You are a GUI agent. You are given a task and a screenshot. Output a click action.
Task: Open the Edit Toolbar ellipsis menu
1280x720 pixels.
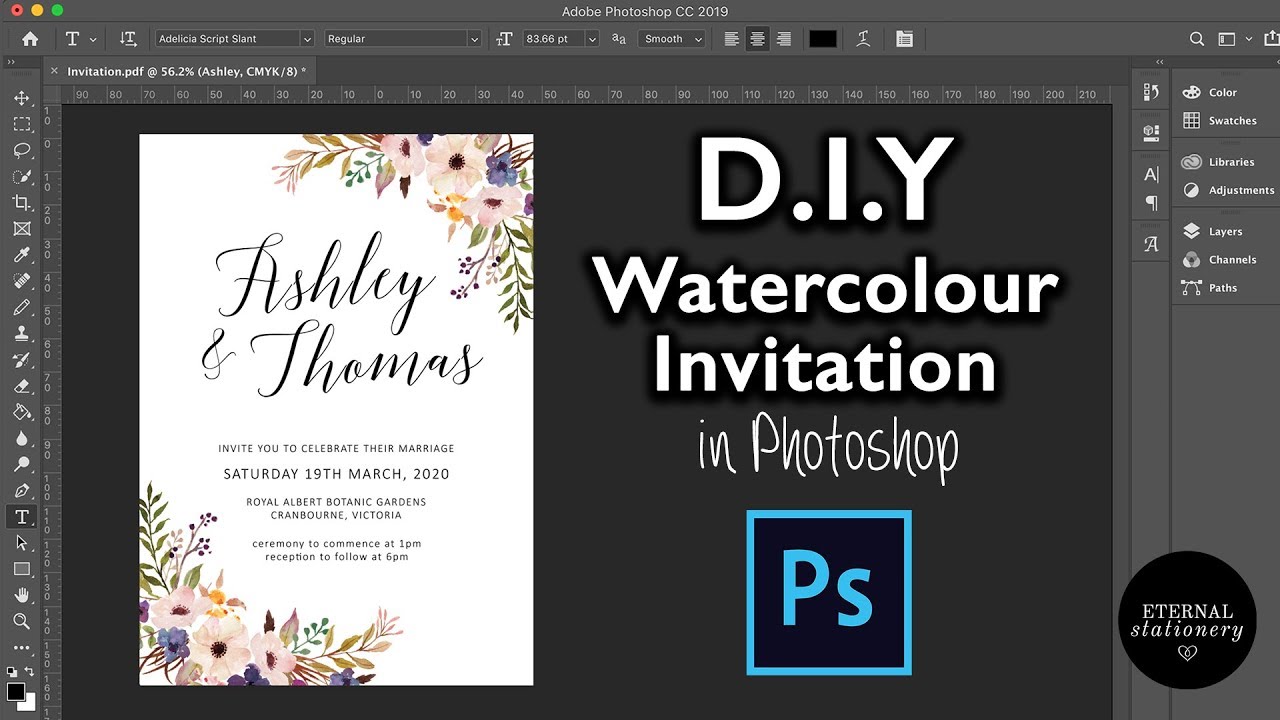click(x=21, y=648)
